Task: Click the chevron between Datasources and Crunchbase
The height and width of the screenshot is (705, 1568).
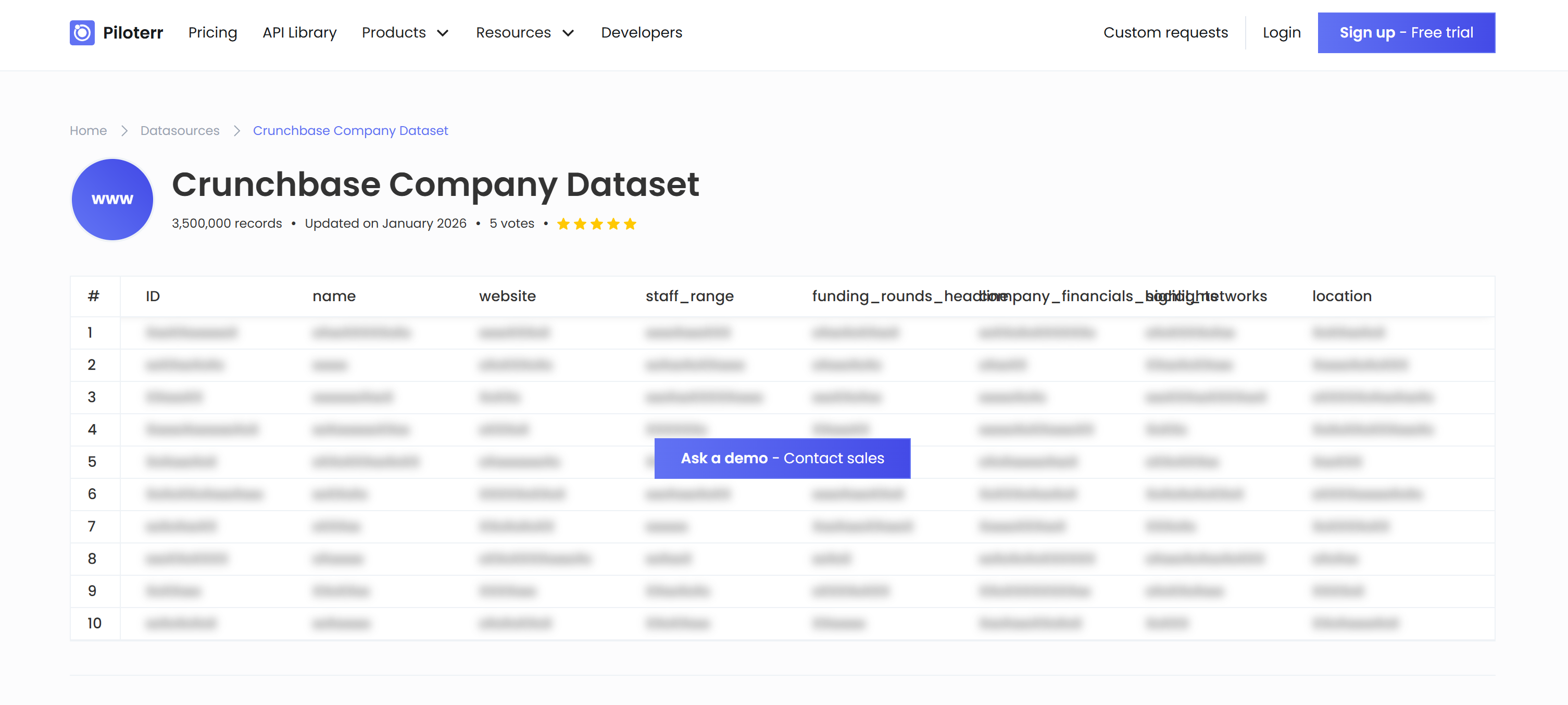Action: (x=236, y=130)
